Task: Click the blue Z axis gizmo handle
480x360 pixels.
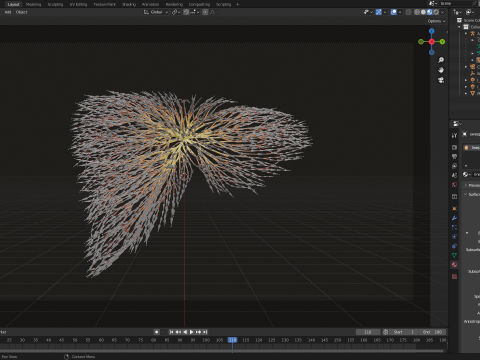Action: tap(432, 31)
